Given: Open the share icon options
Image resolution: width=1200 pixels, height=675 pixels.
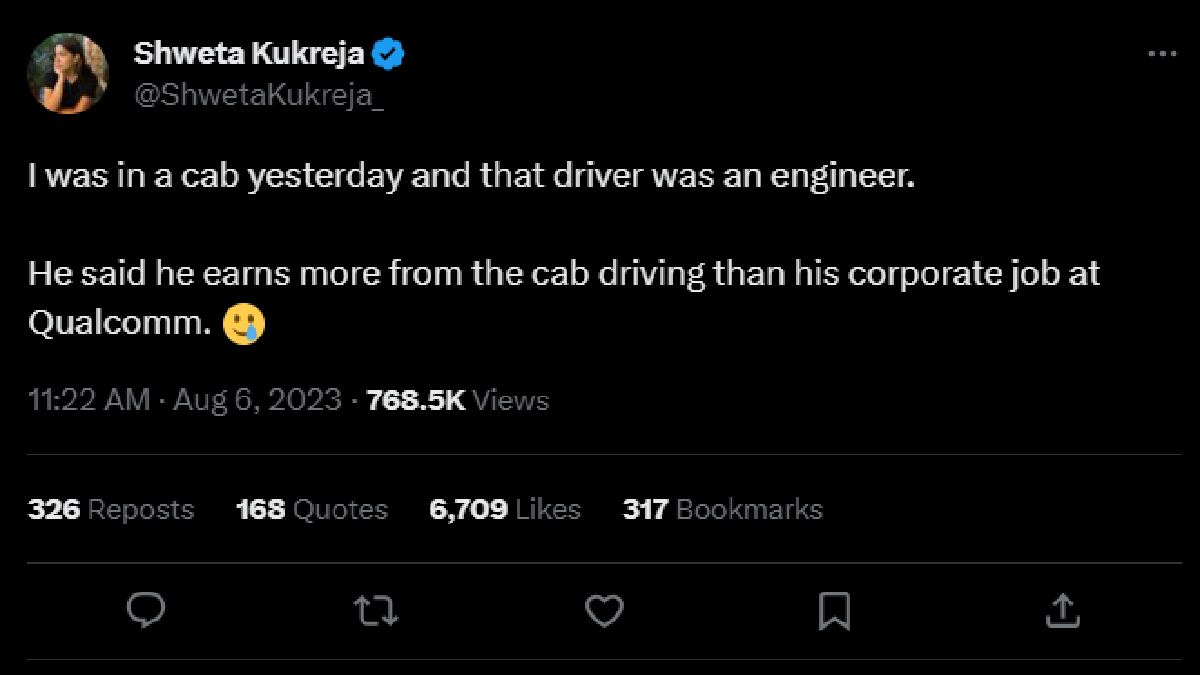Looking at the screenshot, I should [x=1063, y=610].
